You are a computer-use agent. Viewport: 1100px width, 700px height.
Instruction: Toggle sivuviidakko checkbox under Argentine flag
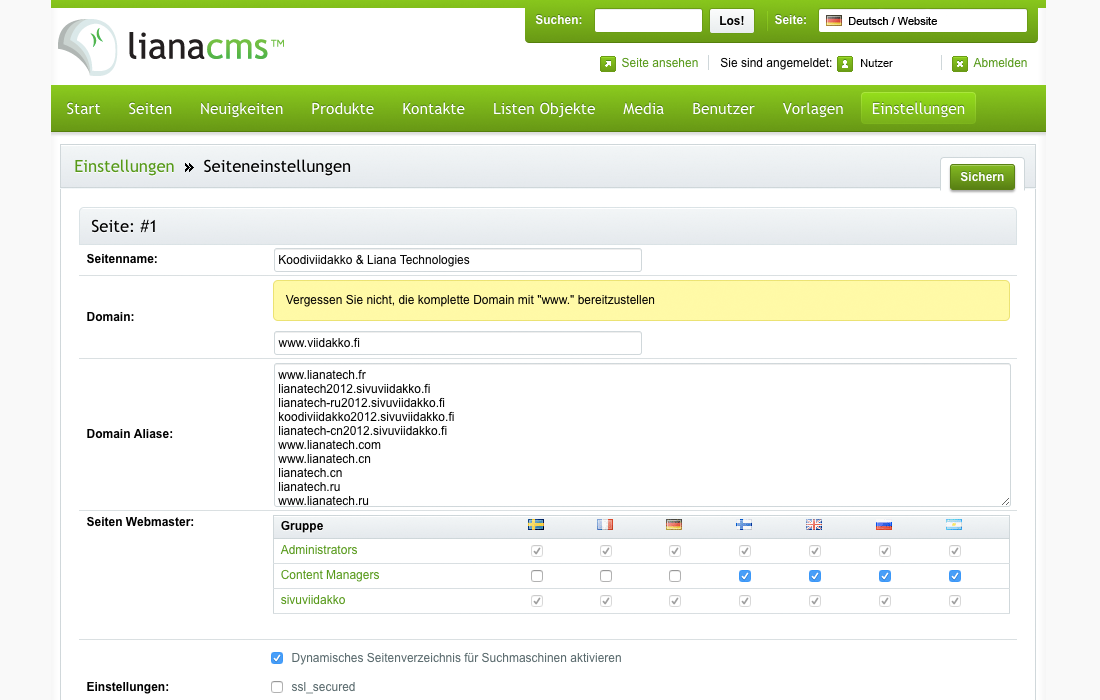[955, 601]
